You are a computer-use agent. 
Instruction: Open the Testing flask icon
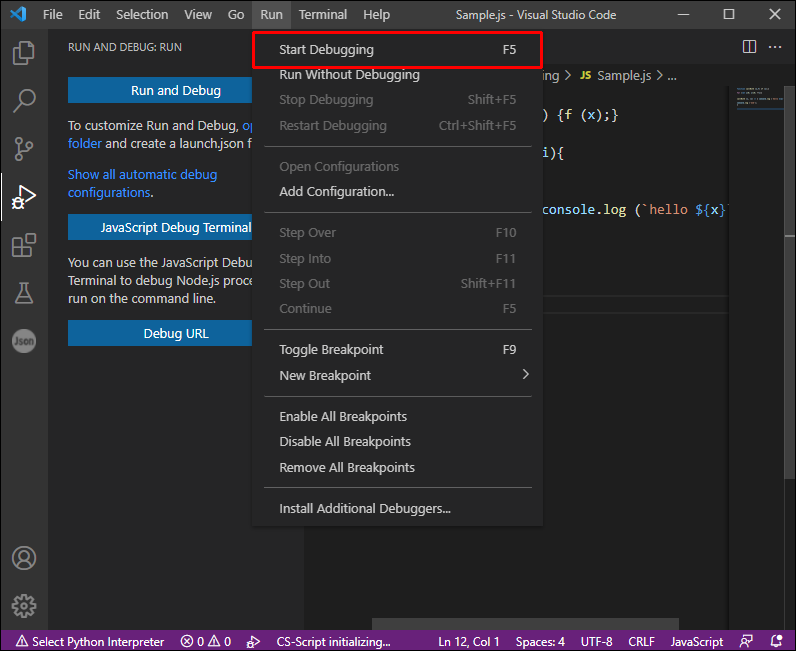tap(23, 293)
